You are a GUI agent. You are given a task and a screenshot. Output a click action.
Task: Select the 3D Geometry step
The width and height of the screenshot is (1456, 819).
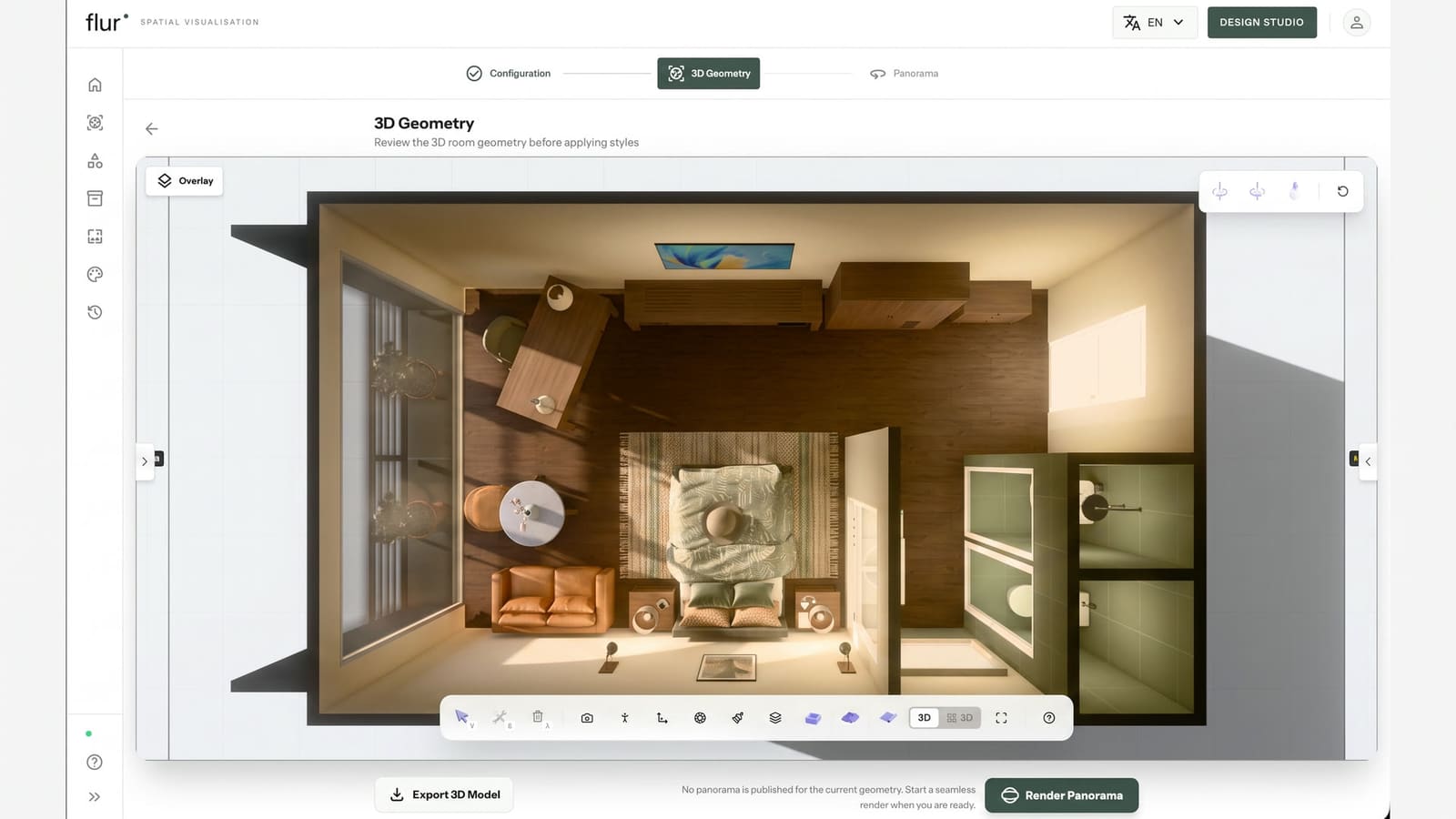tap(709, 74)
